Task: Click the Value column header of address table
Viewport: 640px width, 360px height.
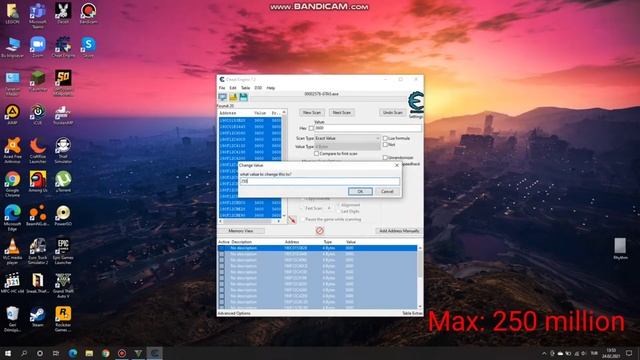Action: [351, 242]
